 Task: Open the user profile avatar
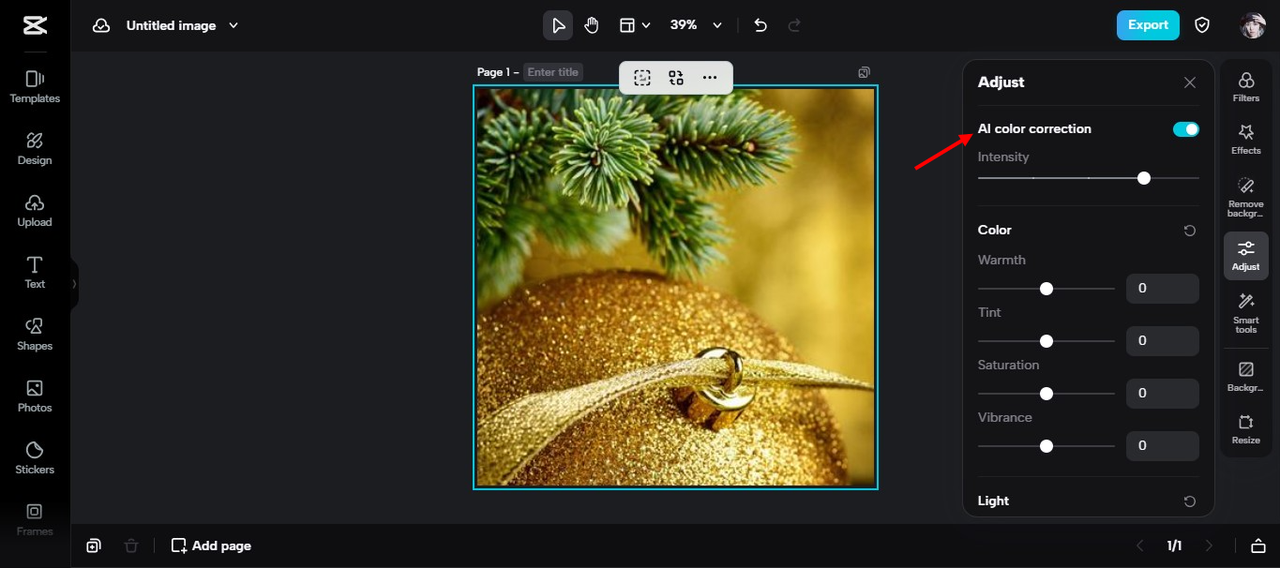1253,25
